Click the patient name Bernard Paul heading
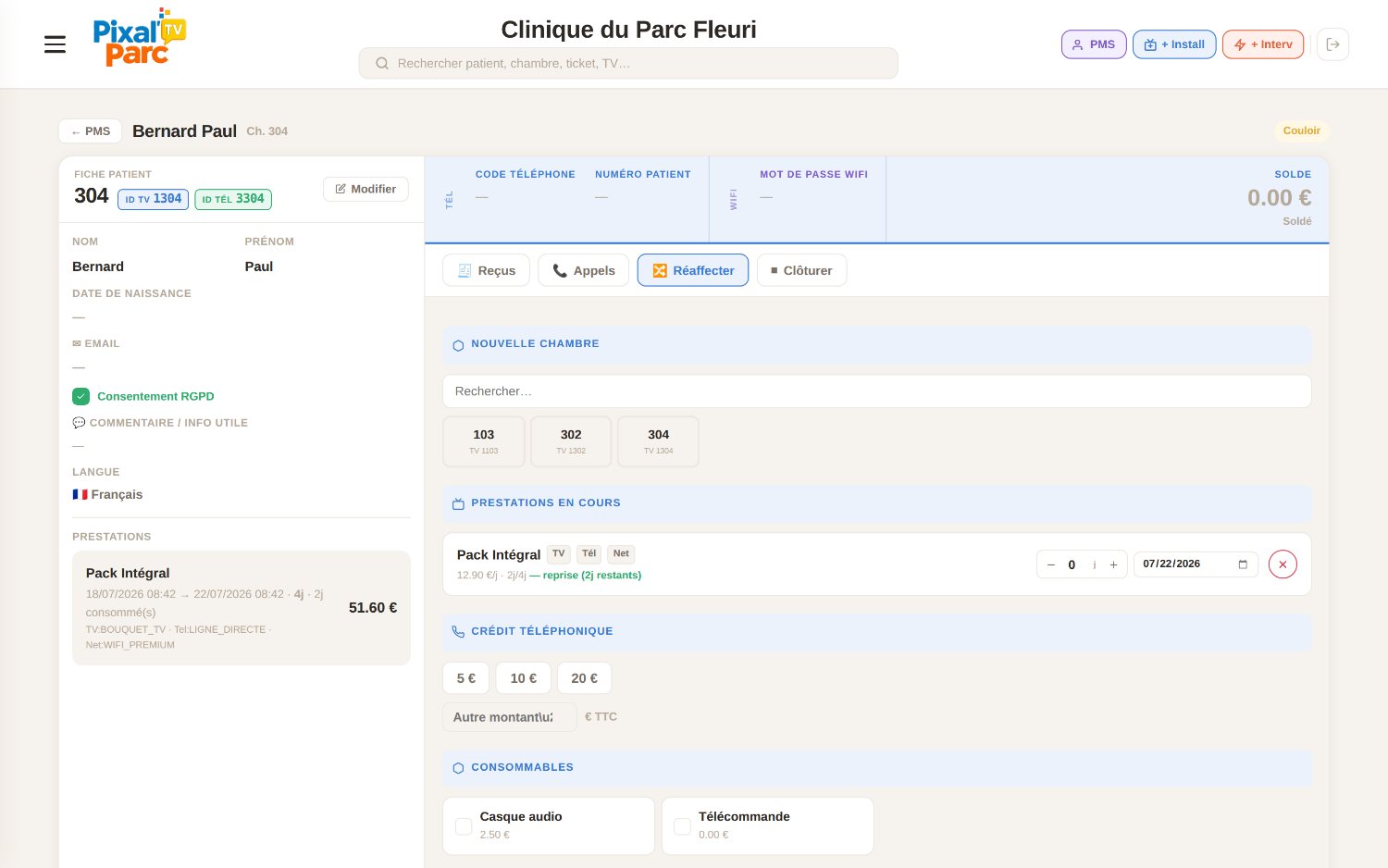This screenshot has width=1388, height=868. [x=184, y=131]
